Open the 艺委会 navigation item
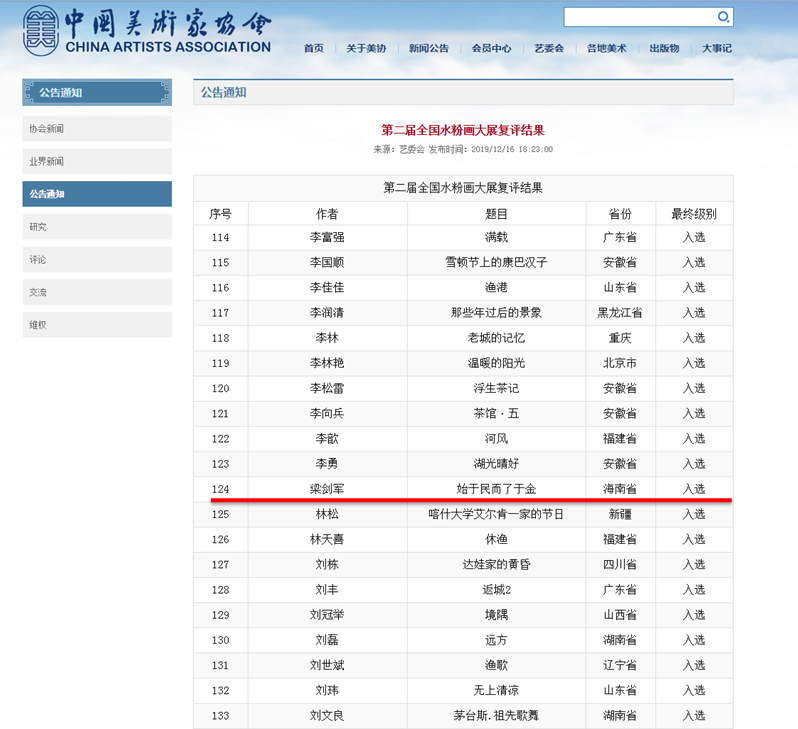The width and height of the screenshot is (798, 729). [x=549, y=48]
